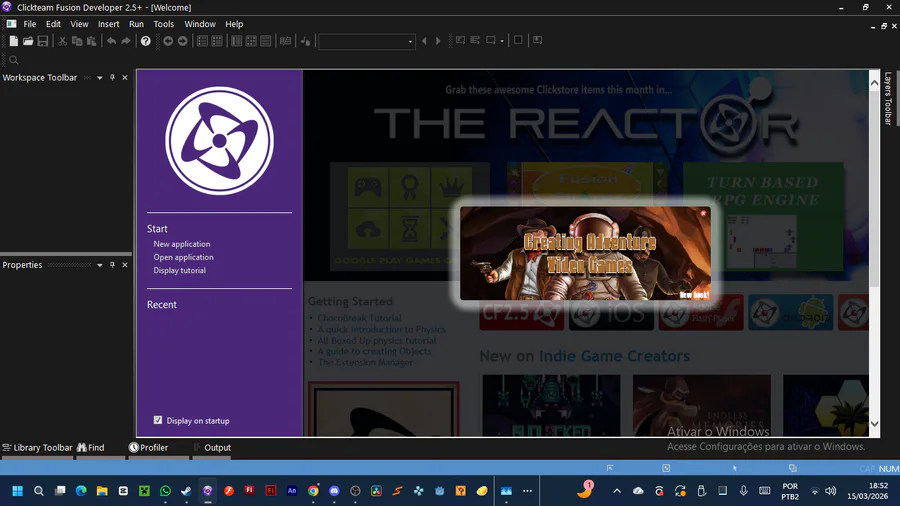The width and height of the screenshot is (900, 506).
Task: Click the Data Elements book icon
Action: pyautogui.click(x=285, y=41)
